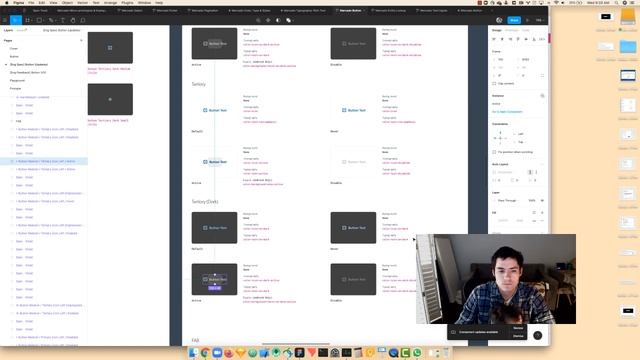
Task: Open the Cover page
Action: (14, 49)
